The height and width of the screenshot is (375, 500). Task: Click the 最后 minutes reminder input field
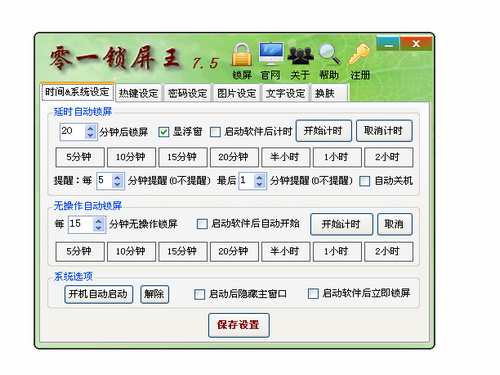click(247, 181)
